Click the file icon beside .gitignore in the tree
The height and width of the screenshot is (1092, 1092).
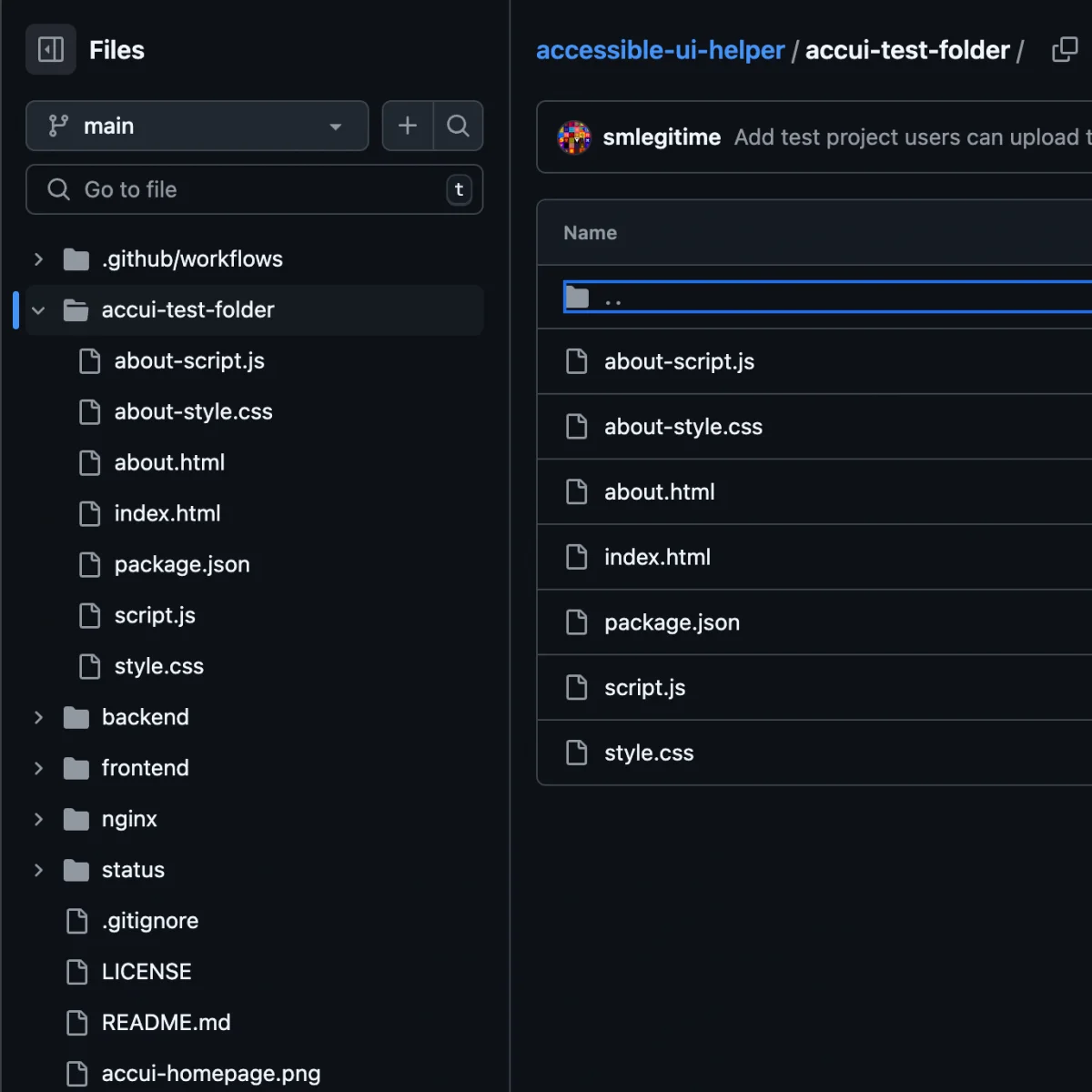[77, 921]
